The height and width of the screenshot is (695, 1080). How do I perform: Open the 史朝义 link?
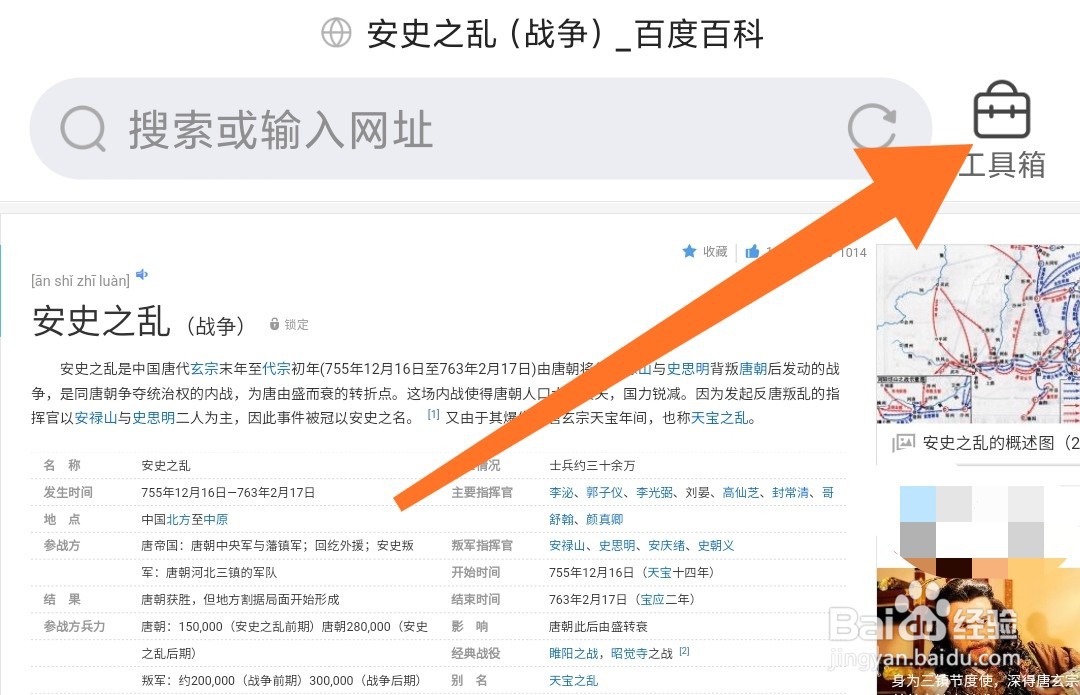716,546
